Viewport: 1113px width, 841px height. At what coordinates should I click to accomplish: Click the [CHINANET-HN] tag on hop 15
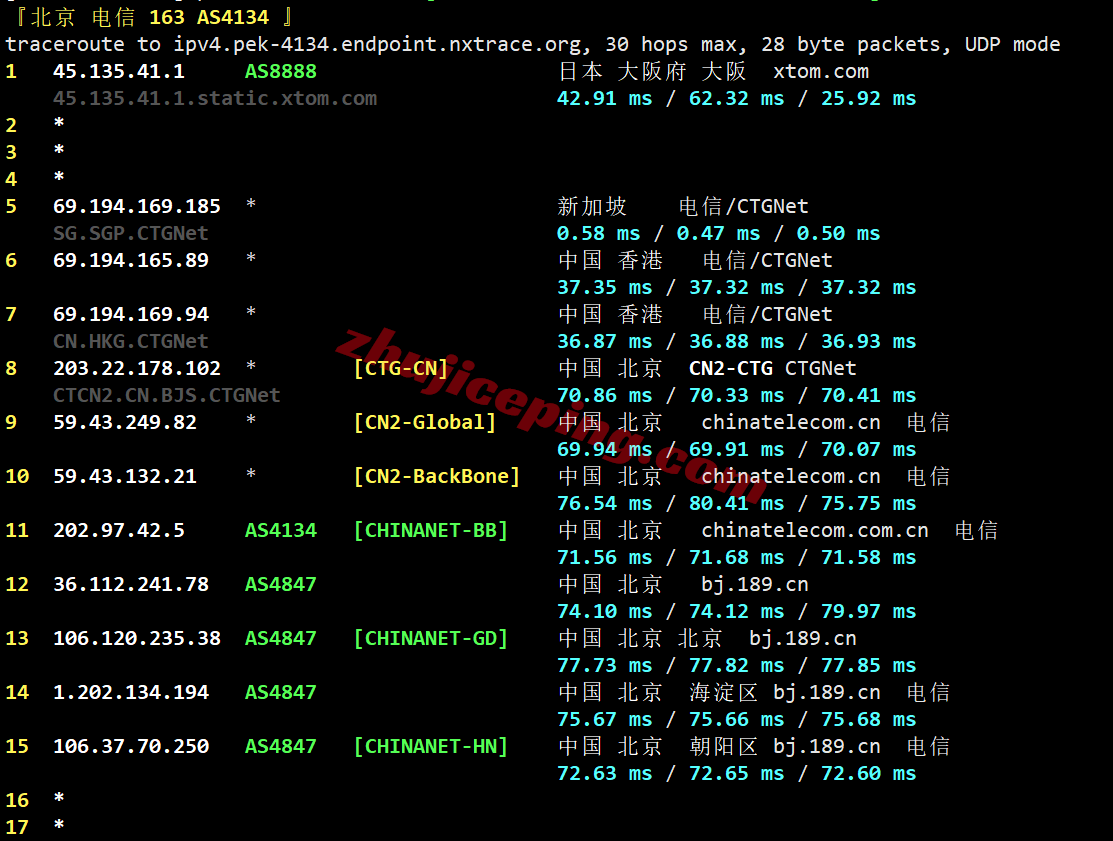tap(431, 746)
